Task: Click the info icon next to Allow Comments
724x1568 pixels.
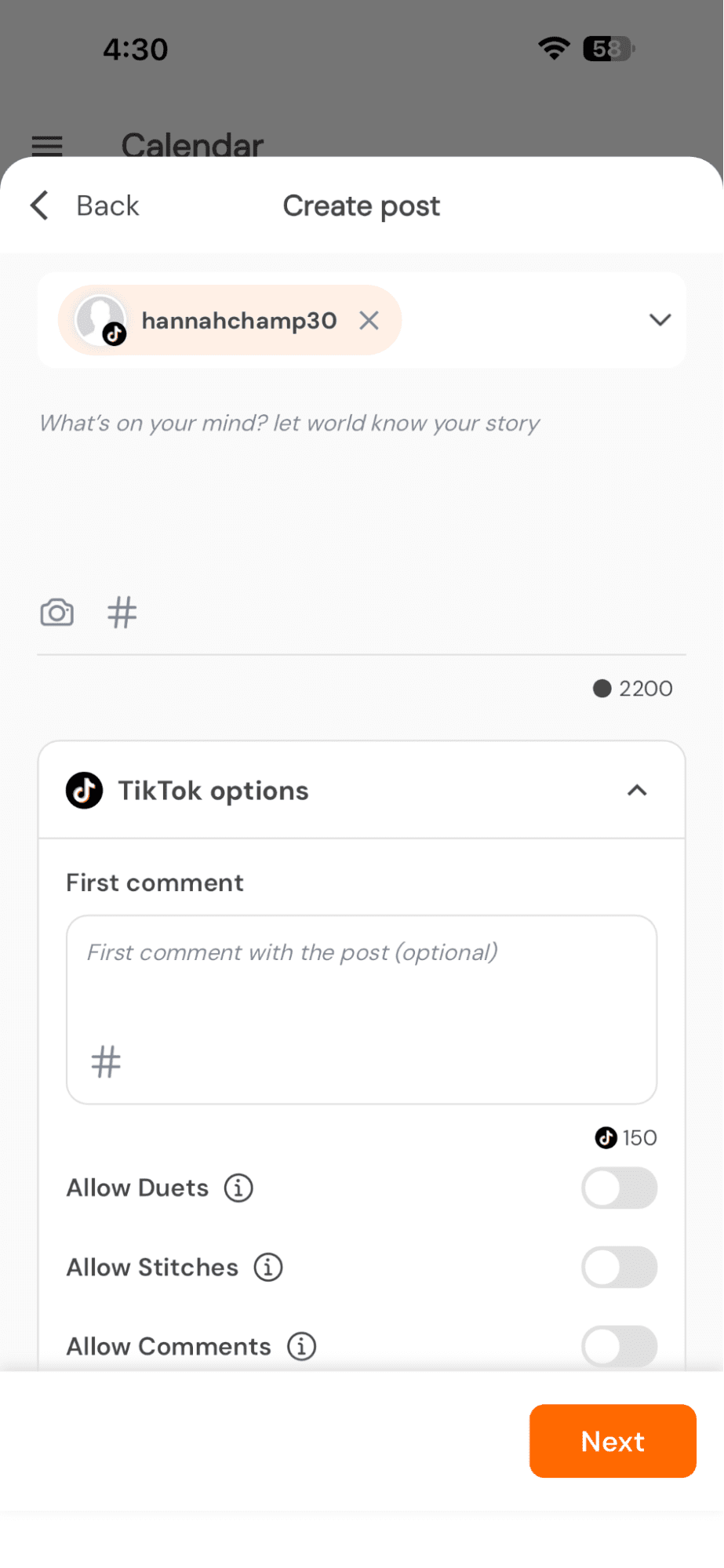Action: click(300, 1346)
